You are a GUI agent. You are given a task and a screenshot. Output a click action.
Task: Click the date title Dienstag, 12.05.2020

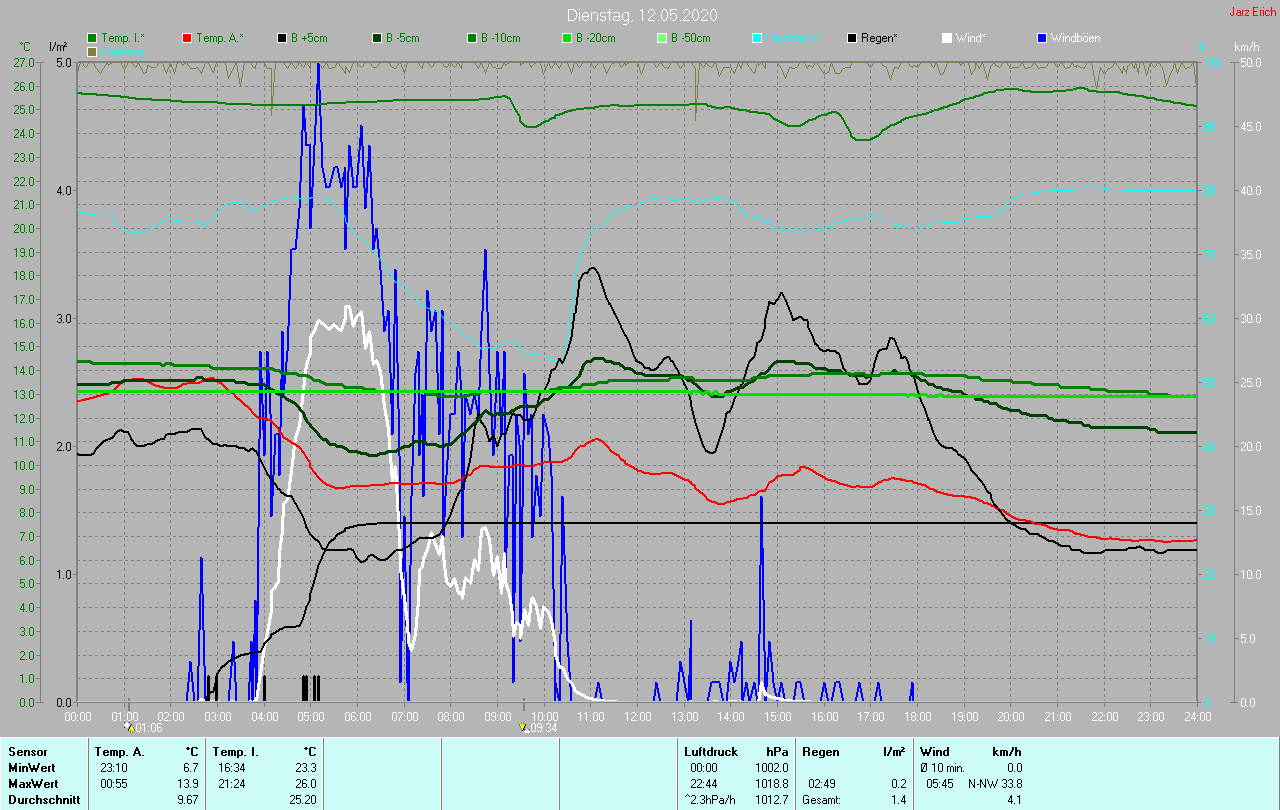pos(641,15)
